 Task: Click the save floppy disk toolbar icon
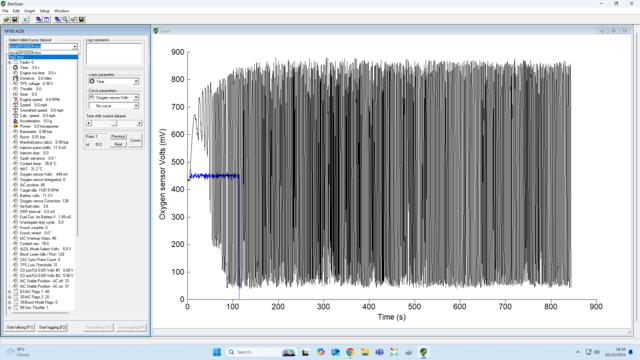[15, 19]
